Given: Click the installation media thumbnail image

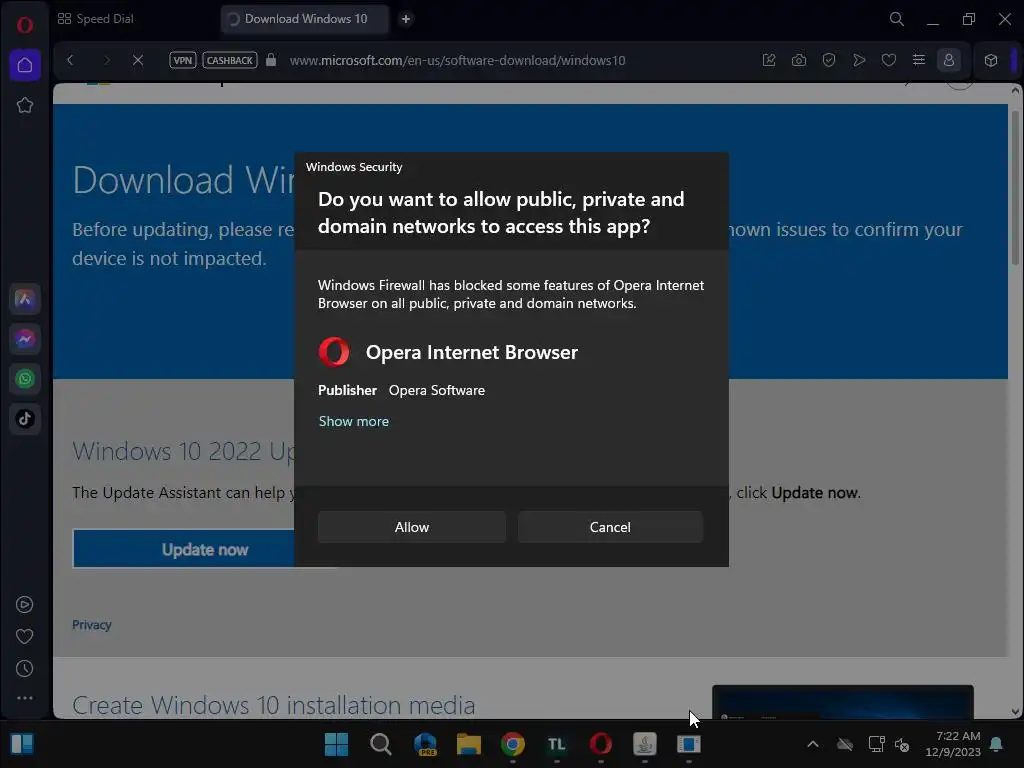Looking at the screenshot, I should tap(842, 702).
